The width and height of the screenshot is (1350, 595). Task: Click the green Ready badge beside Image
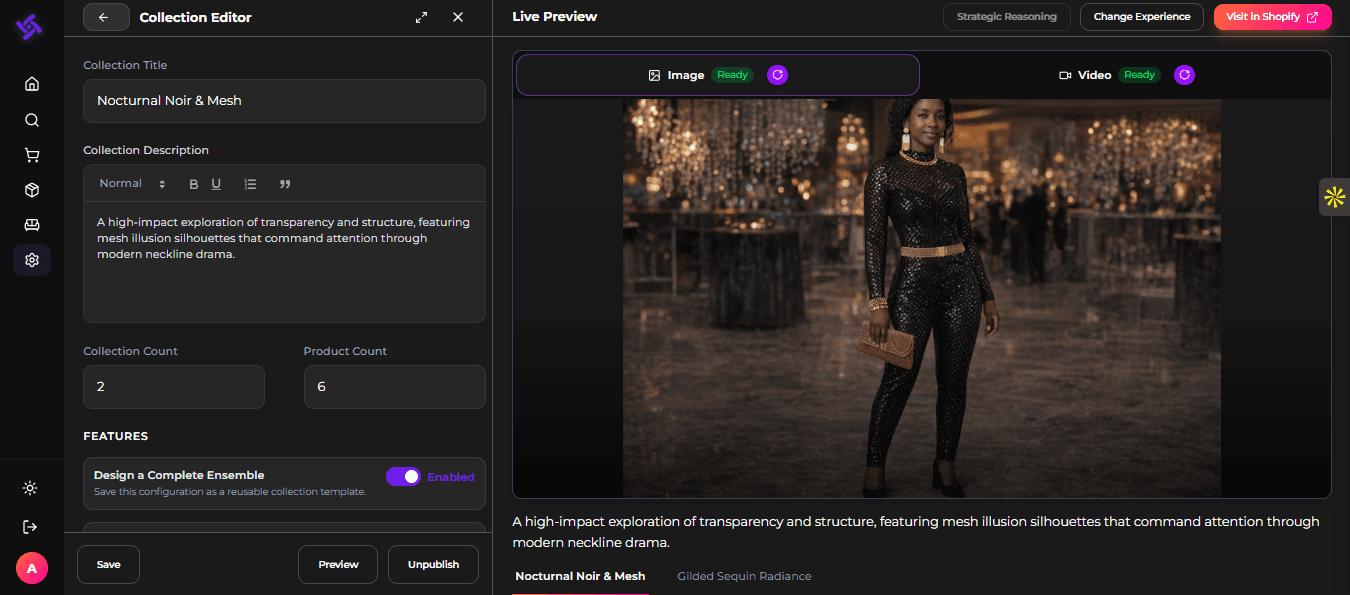pos(732,75)
